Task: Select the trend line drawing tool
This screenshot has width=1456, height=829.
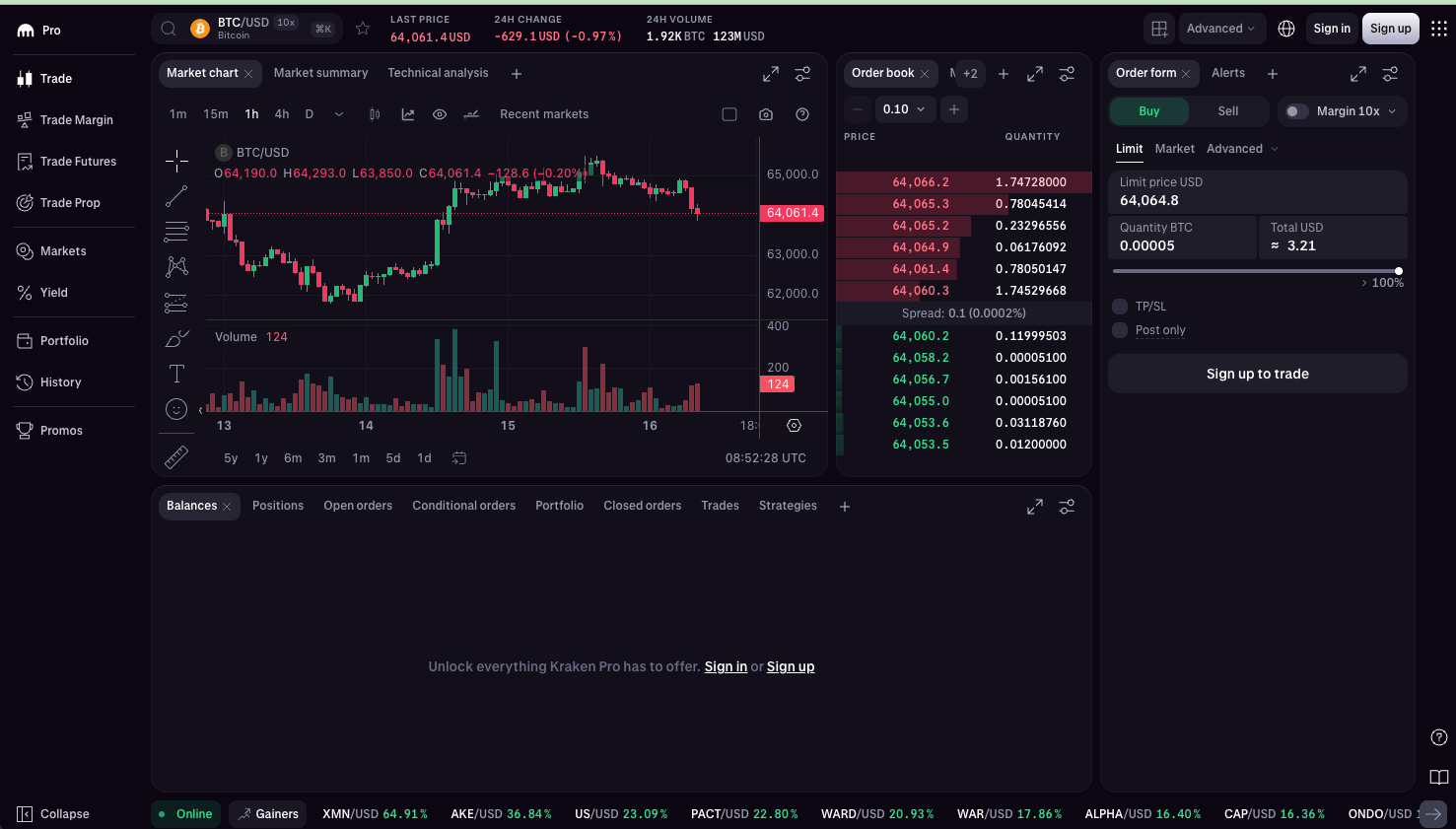Action: click(176, 196)
